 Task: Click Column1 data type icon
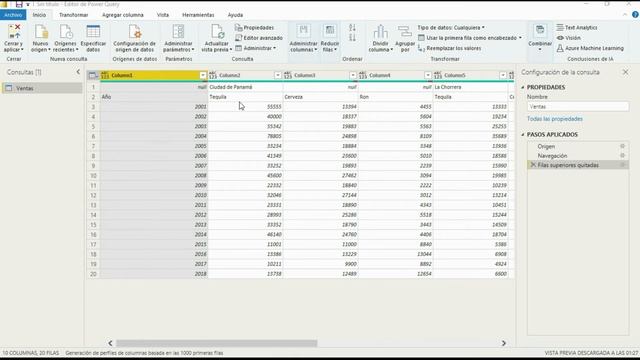click(105, 75)
